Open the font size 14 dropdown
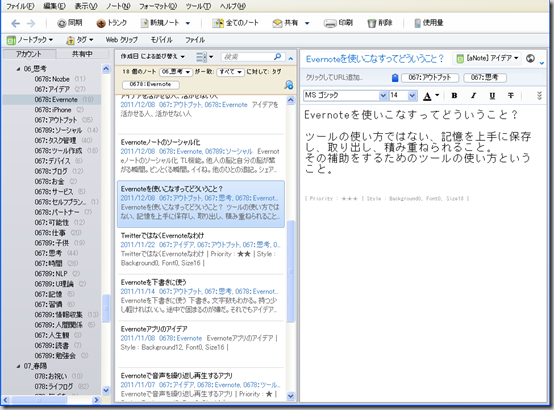The width and height of the screenshot is (554, 410). point(412,95)
